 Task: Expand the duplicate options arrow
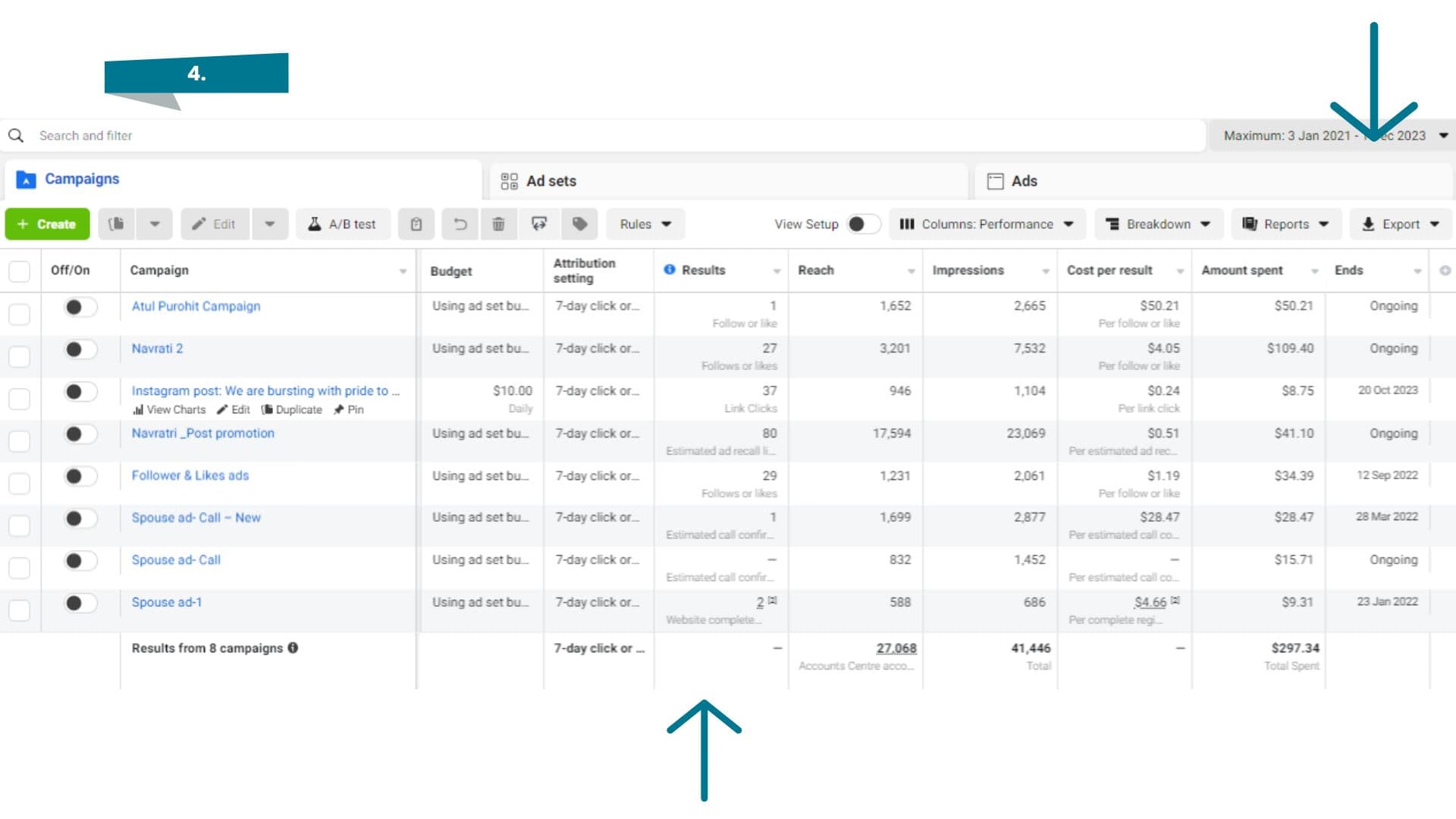tap(155, 224)
